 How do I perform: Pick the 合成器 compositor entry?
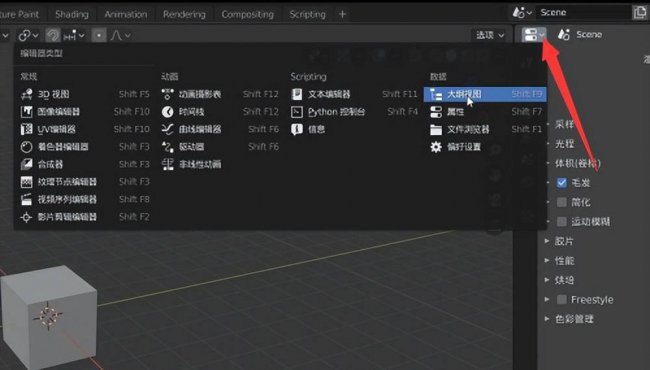[85, 164]
